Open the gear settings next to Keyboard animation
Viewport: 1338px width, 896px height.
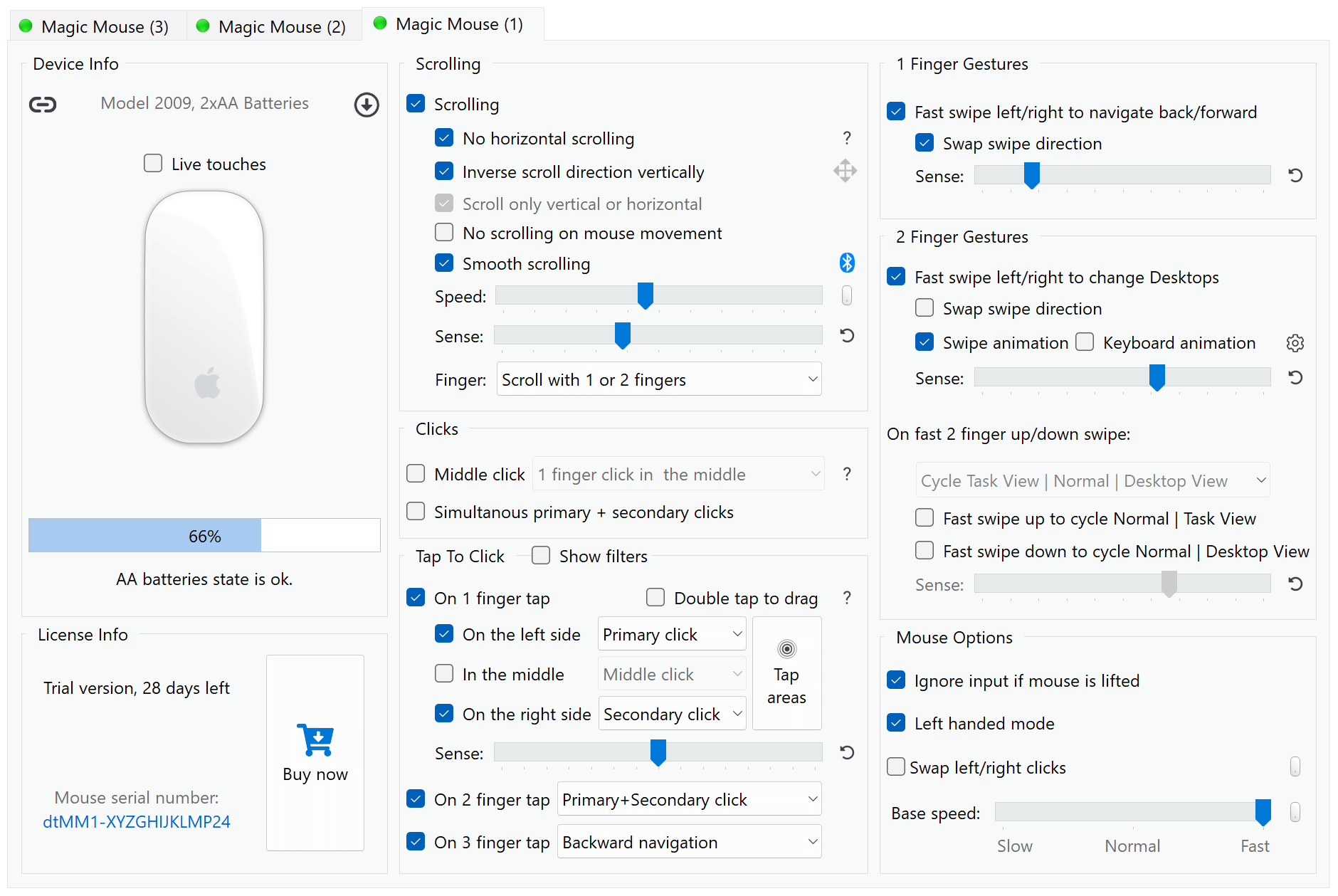click(x=1295, y=343)
